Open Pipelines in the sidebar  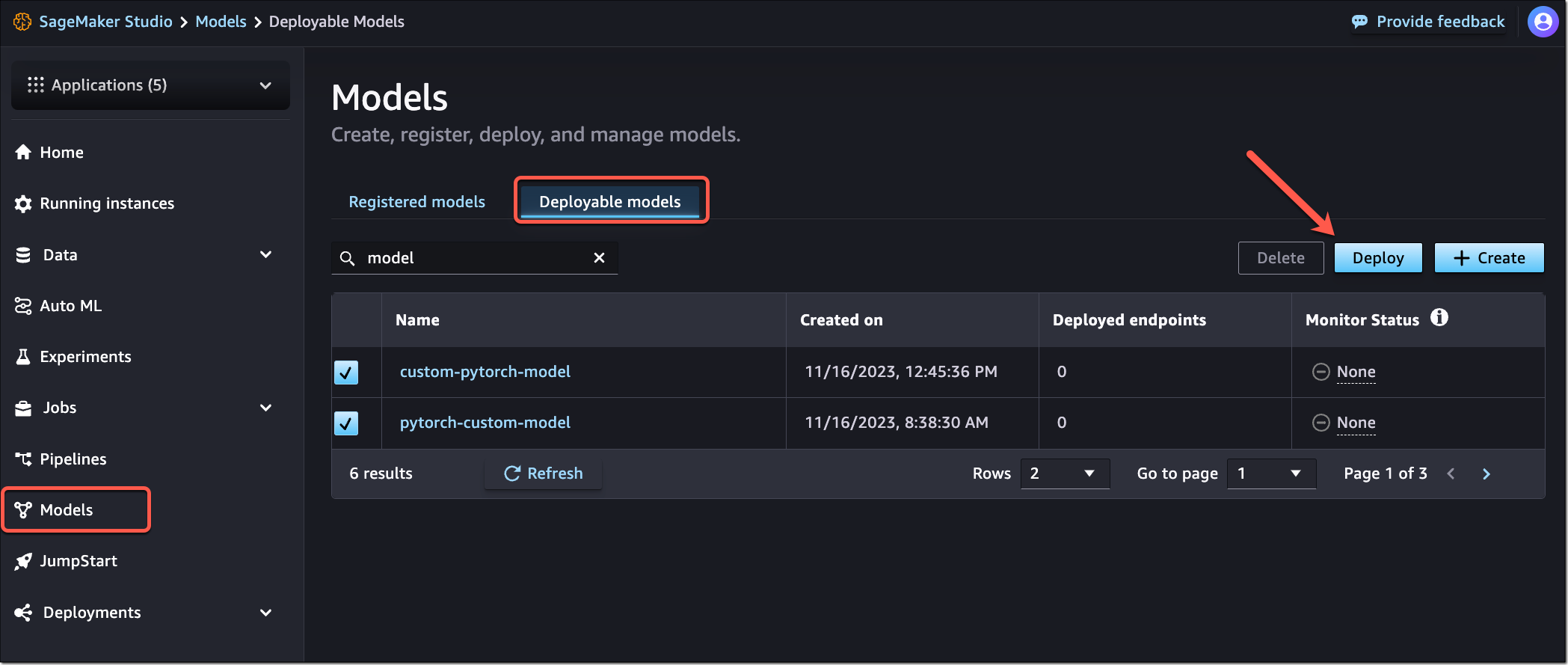73,459
